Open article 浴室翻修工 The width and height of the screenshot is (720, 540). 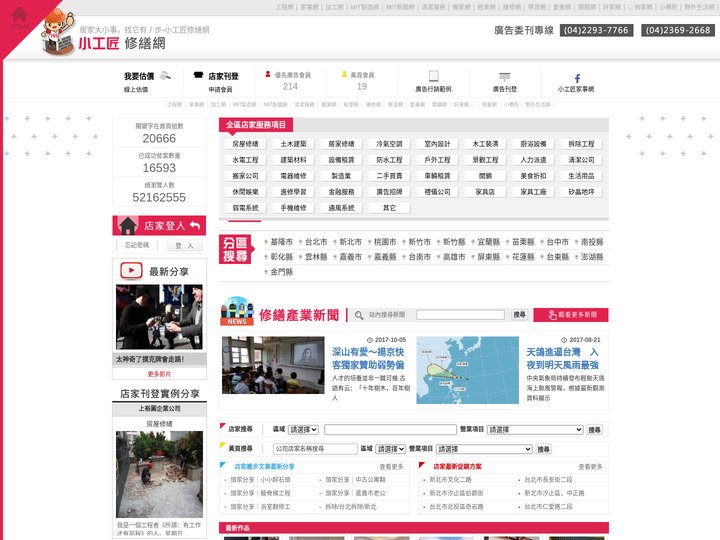pos(260,507)
